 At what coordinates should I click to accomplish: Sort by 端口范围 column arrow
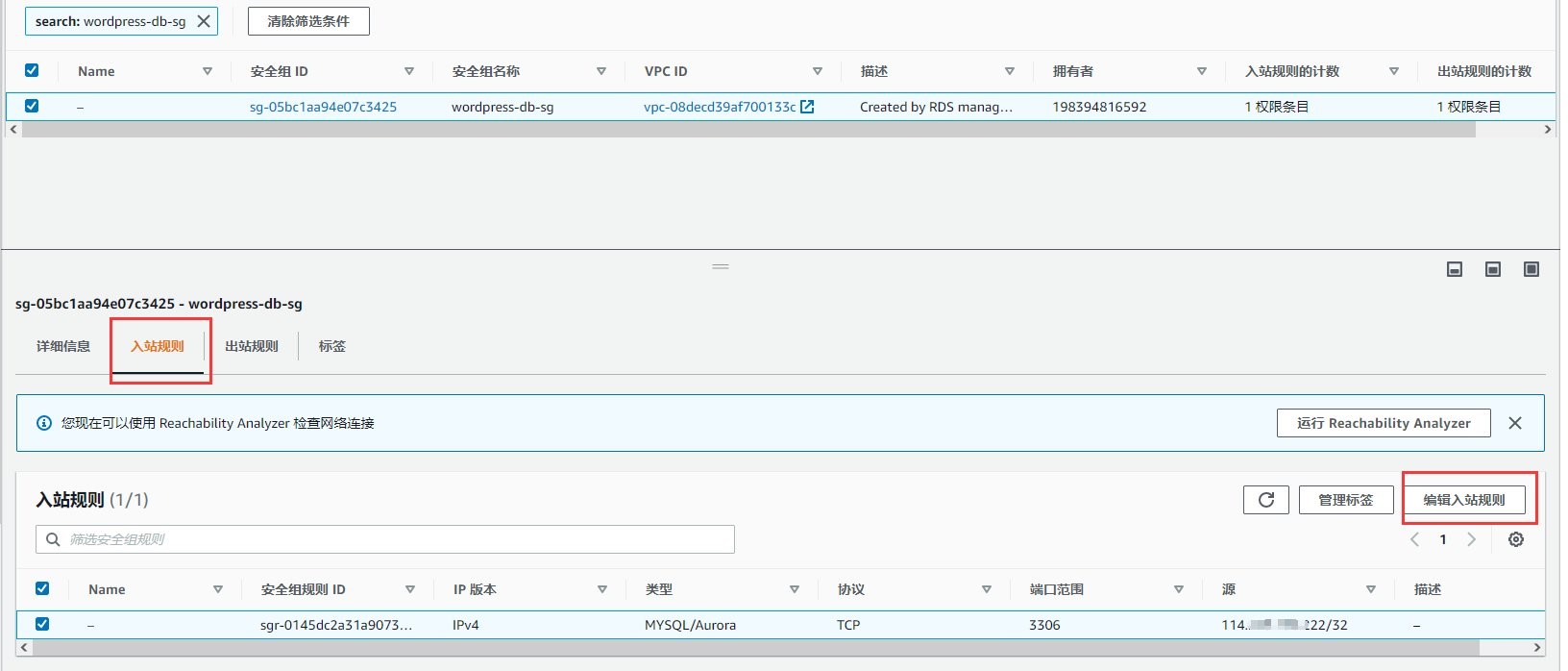(x=1178, y=589)
